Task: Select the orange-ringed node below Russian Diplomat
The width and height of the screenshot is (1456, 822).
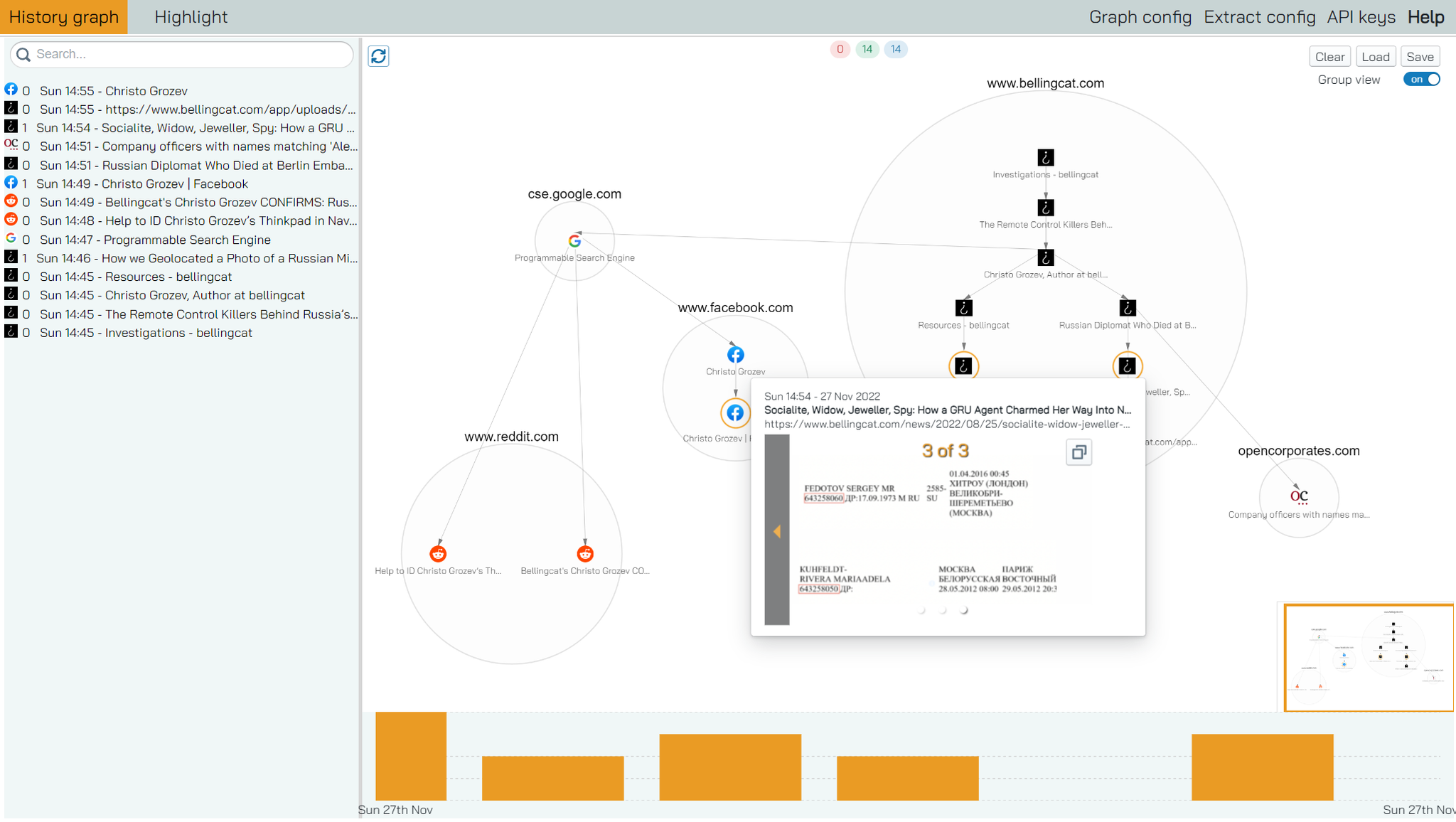Action: [x=1128, y=365]
